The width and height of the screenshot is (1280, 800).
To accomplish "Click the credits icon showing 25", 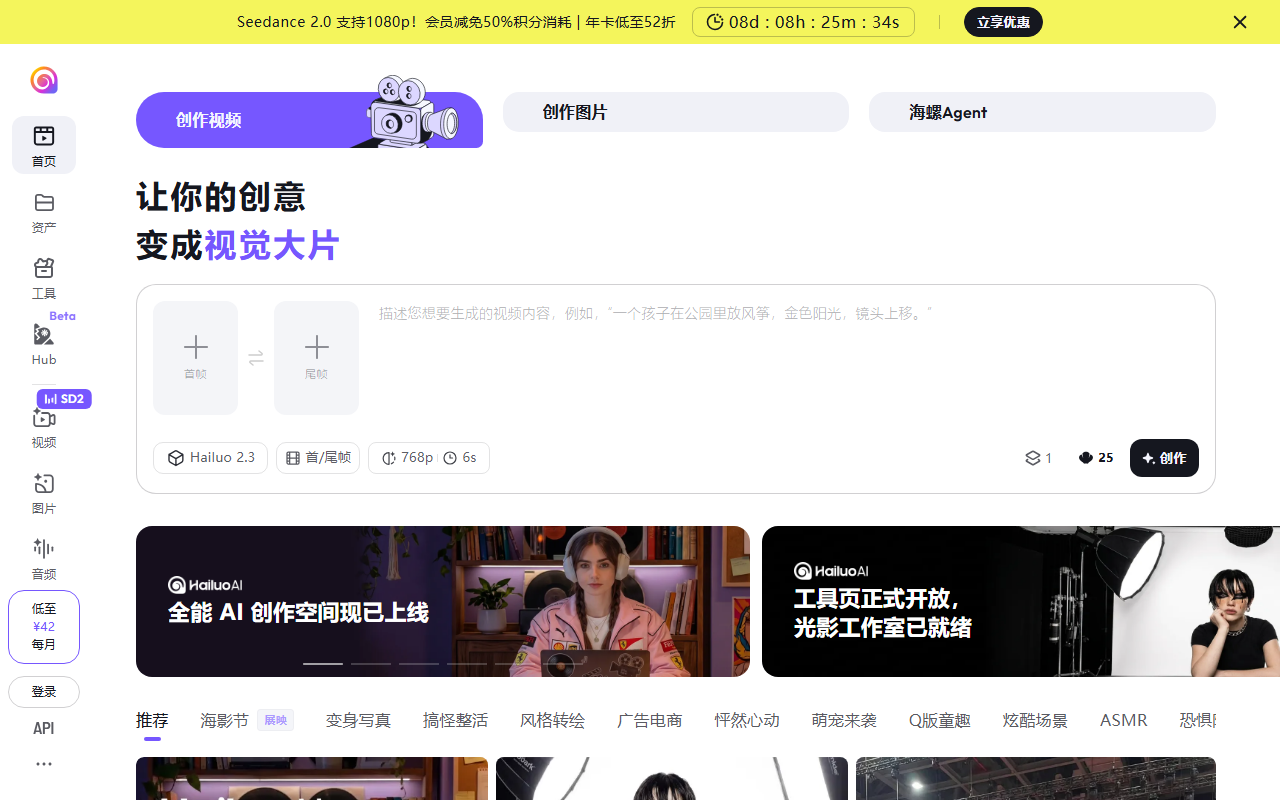I will [x=1096, y=458].
